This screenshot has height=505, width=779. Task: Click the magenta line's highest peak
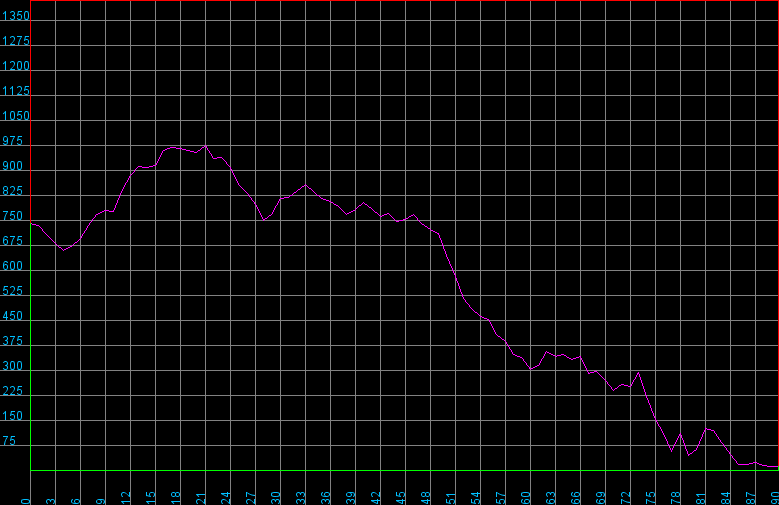[x=205, y=146]
